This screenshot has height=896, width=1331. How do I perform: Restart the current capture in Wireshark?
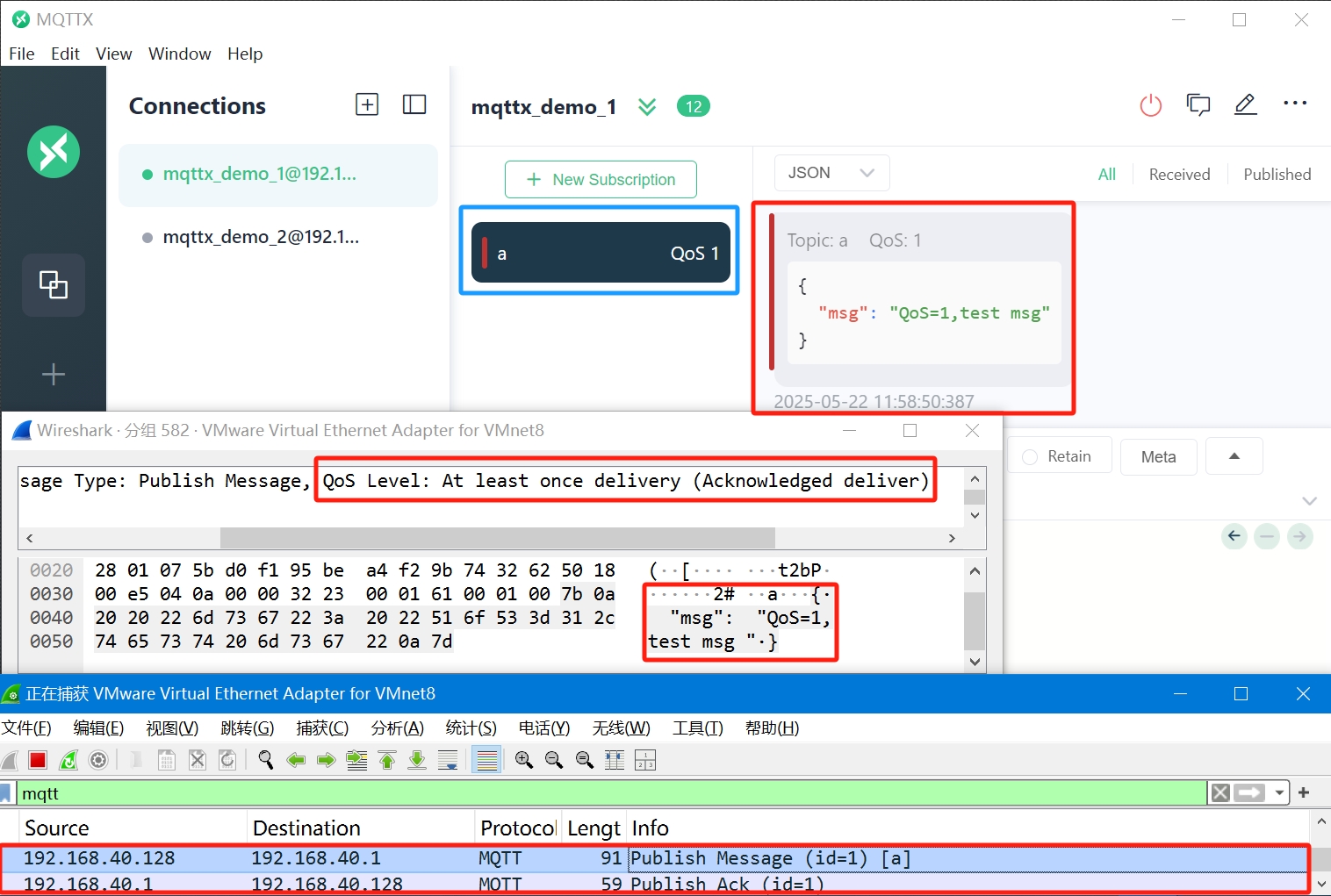pyautogui.click(x=68, y=760)
